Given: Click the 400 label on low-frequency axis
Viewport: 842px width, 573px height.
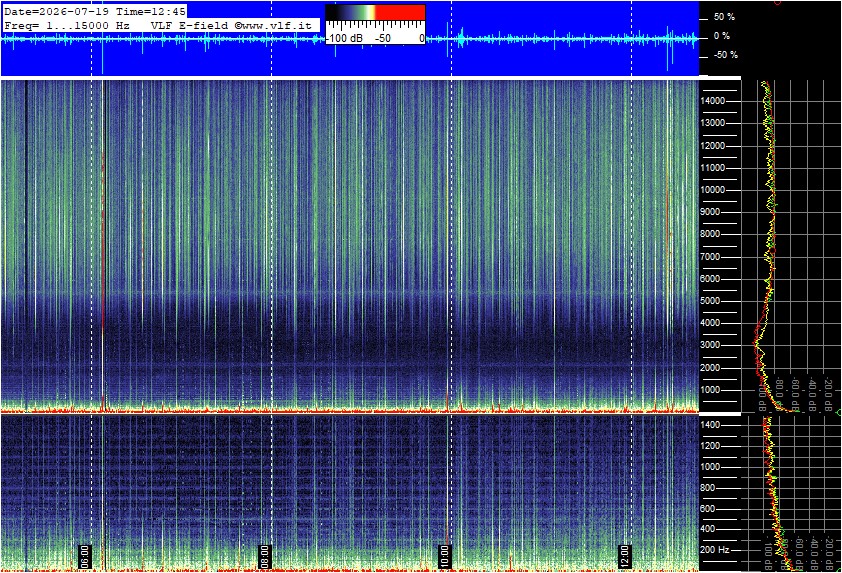Looking at the screenshot, I should [x=707, y=530].
